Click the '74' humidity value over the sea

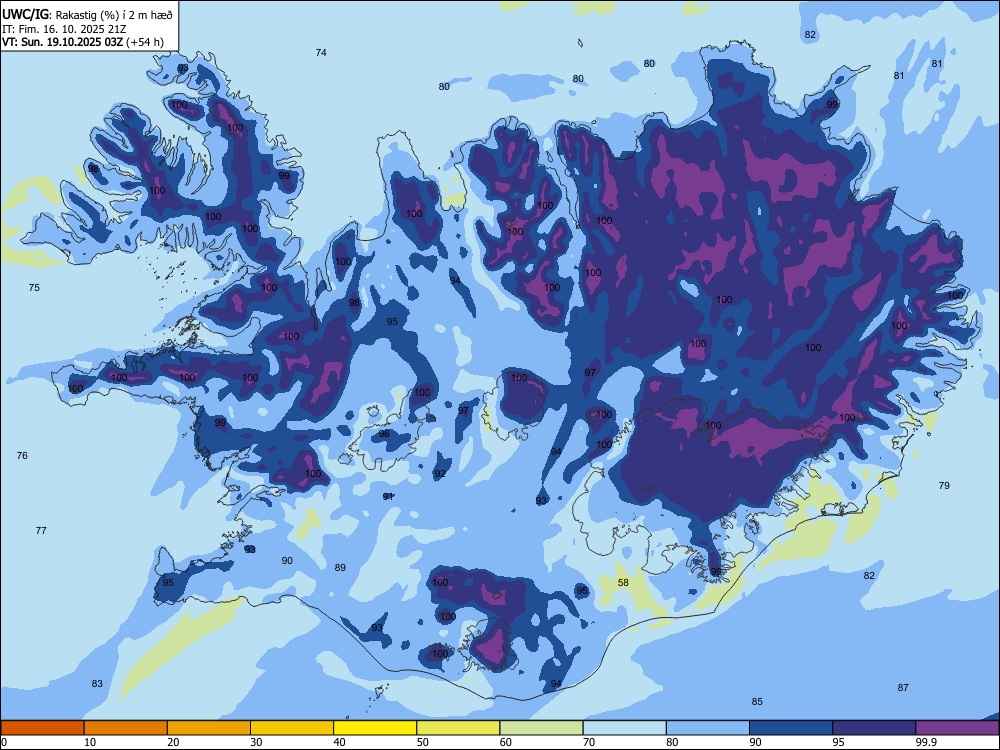[x=321, y=52]
